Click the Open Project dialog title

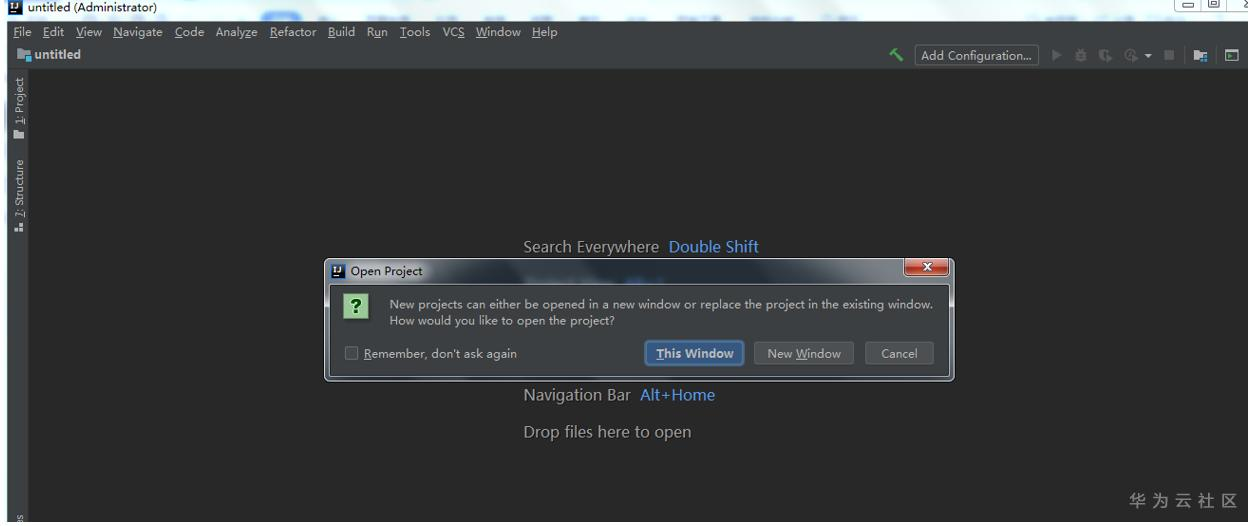tap(386, 271)
